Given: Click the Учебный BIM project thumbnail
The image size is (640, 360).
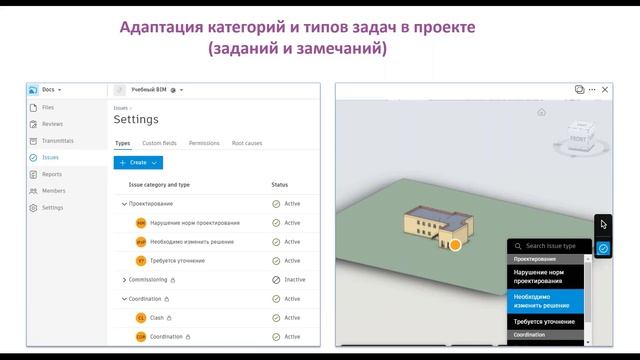Looking at the screenshot, I should pos(120,90).
